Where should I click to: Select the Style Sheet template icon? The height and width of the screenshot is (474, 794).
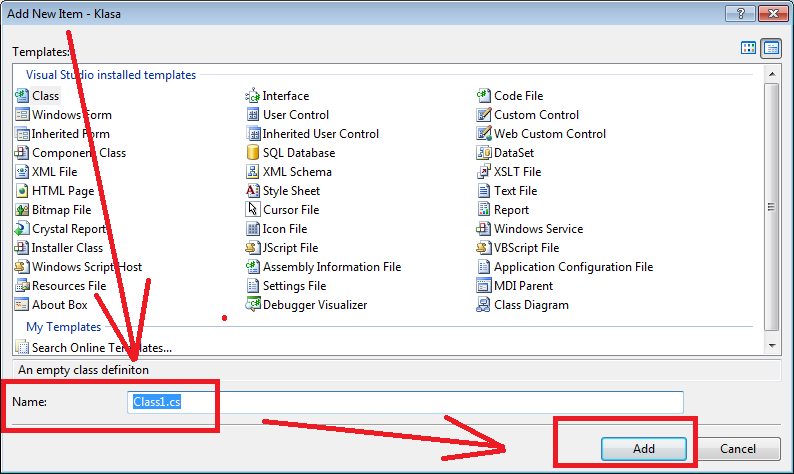253,191
